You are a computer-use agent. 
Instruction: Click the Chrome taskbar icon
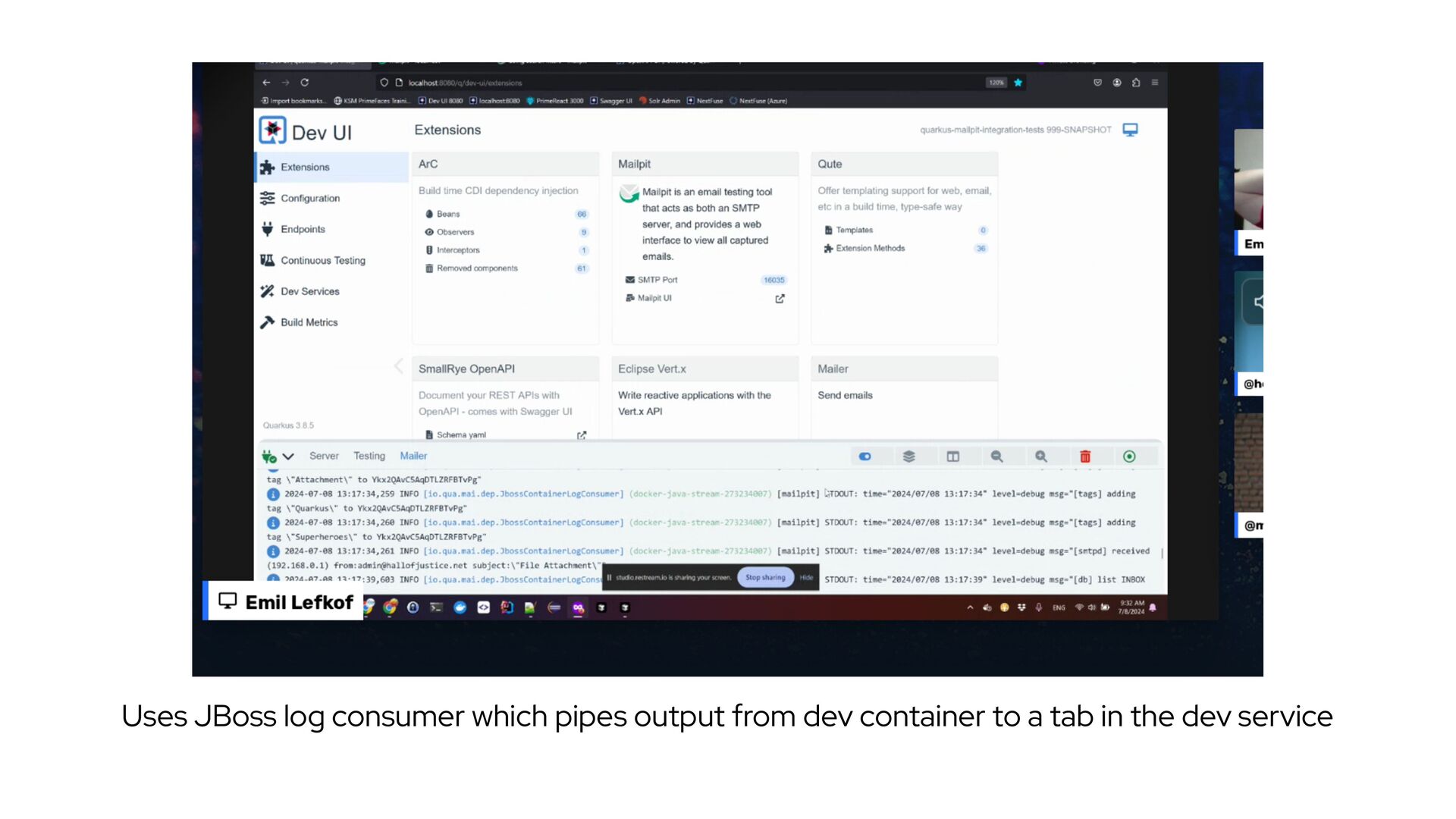click(x=391, y=607)
